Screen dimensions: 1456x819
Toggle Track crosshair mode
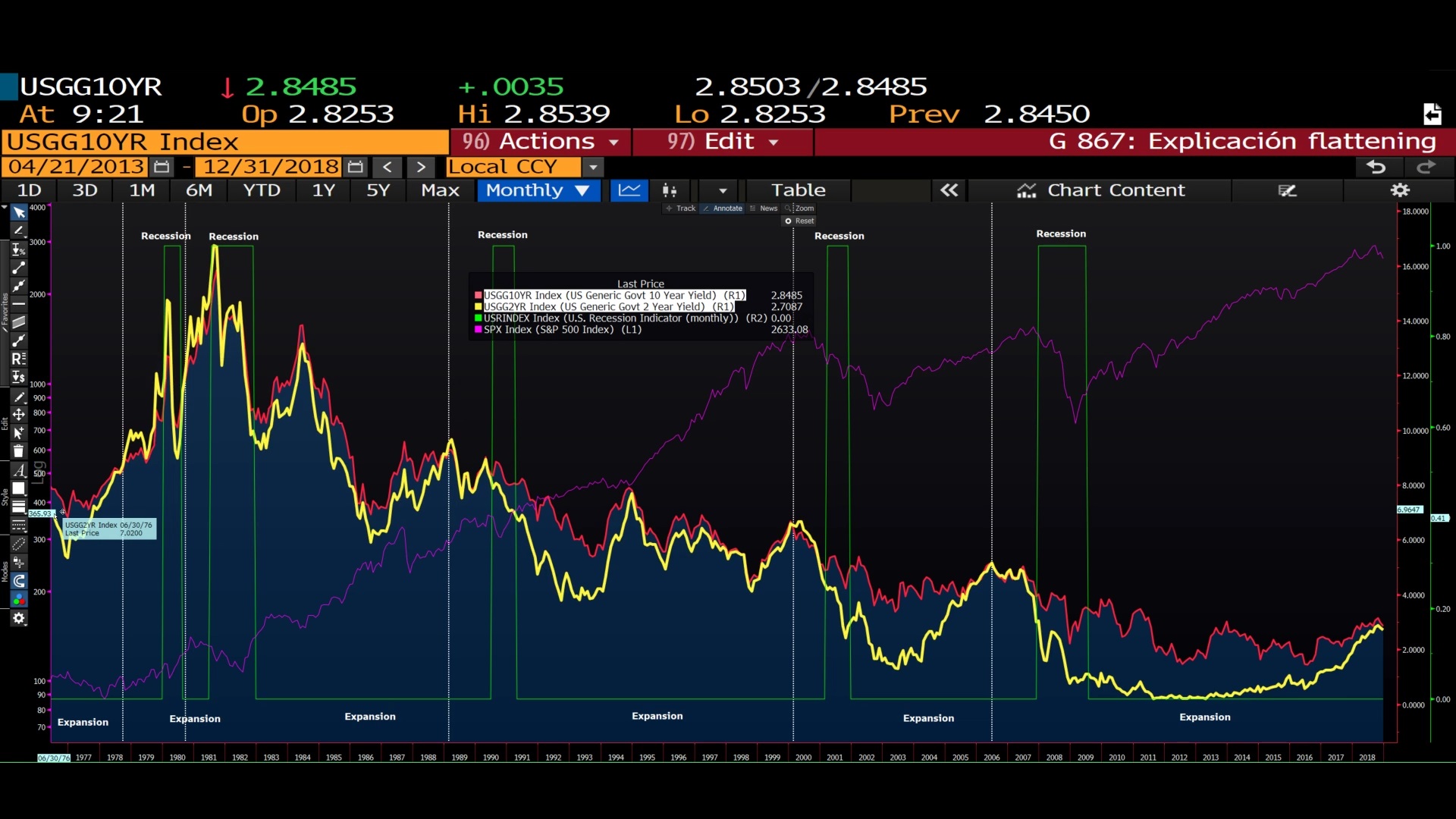[680, 209]
